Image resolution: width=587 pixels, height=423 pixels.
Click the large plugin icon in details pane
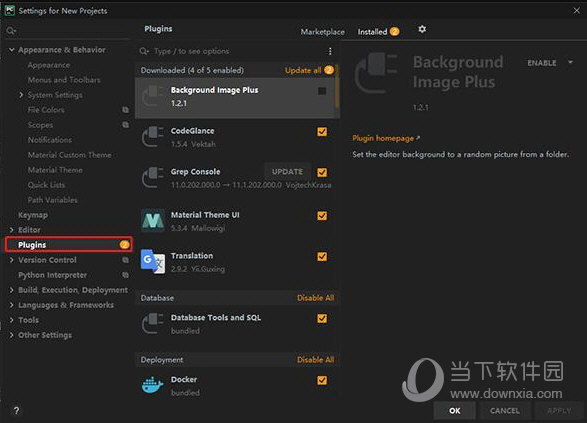(x=377, y=73)
